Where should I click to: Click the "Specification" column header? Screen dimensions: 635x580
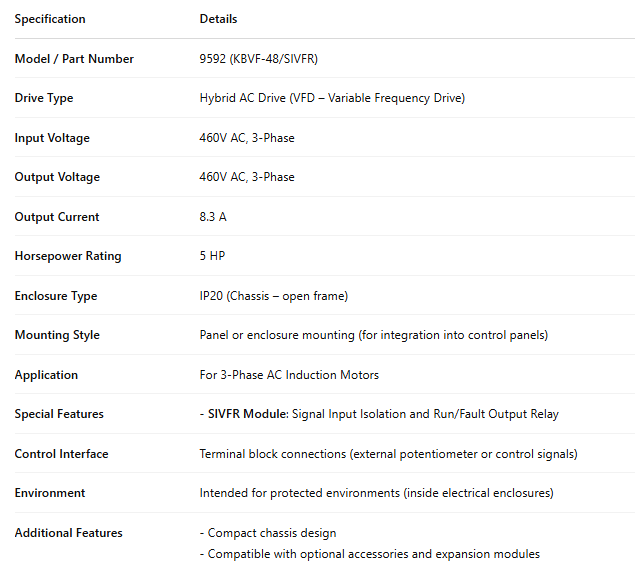click(50, 19)
